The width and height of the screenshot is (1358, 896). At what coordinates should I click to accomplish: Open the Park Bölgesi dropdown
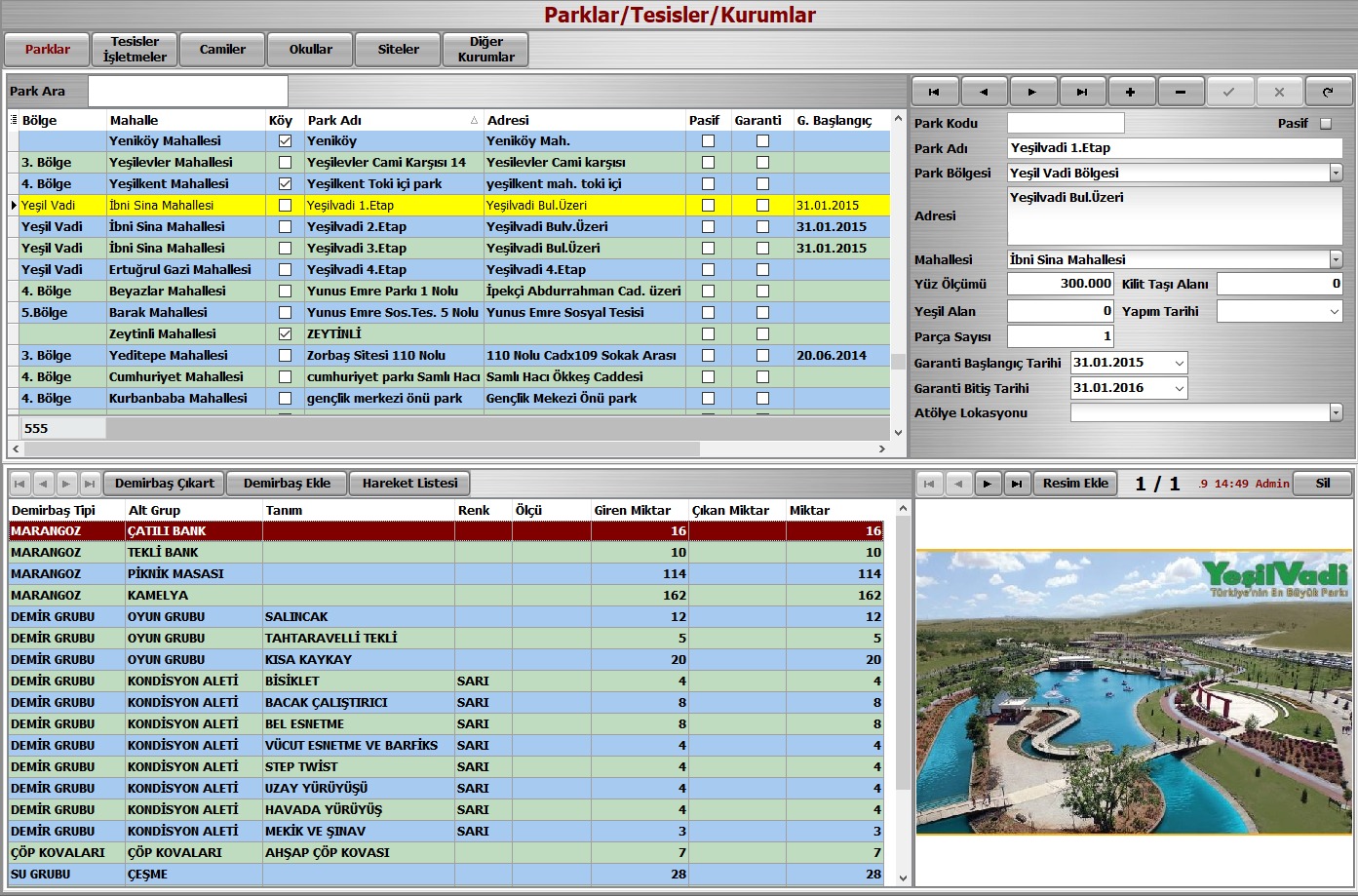[1335, 174]
